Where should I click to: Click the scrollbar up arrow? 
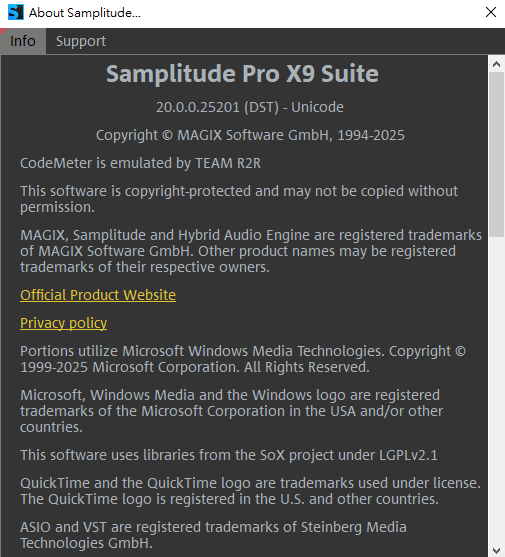click(x=496, y=64)
